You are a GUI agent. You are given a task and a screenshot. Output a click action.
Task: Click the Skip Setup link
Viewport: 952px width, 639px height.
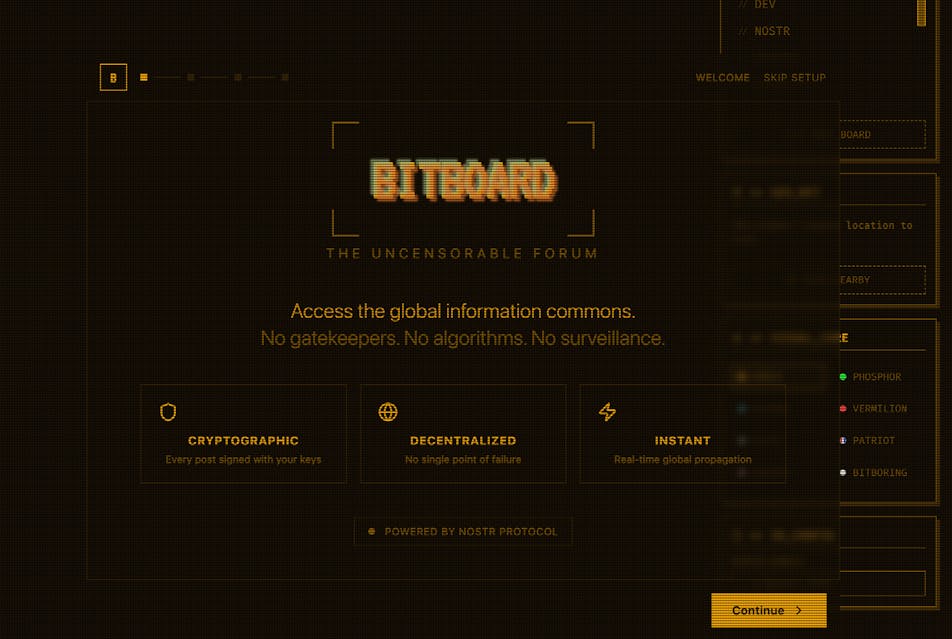(x=794, y=78)
